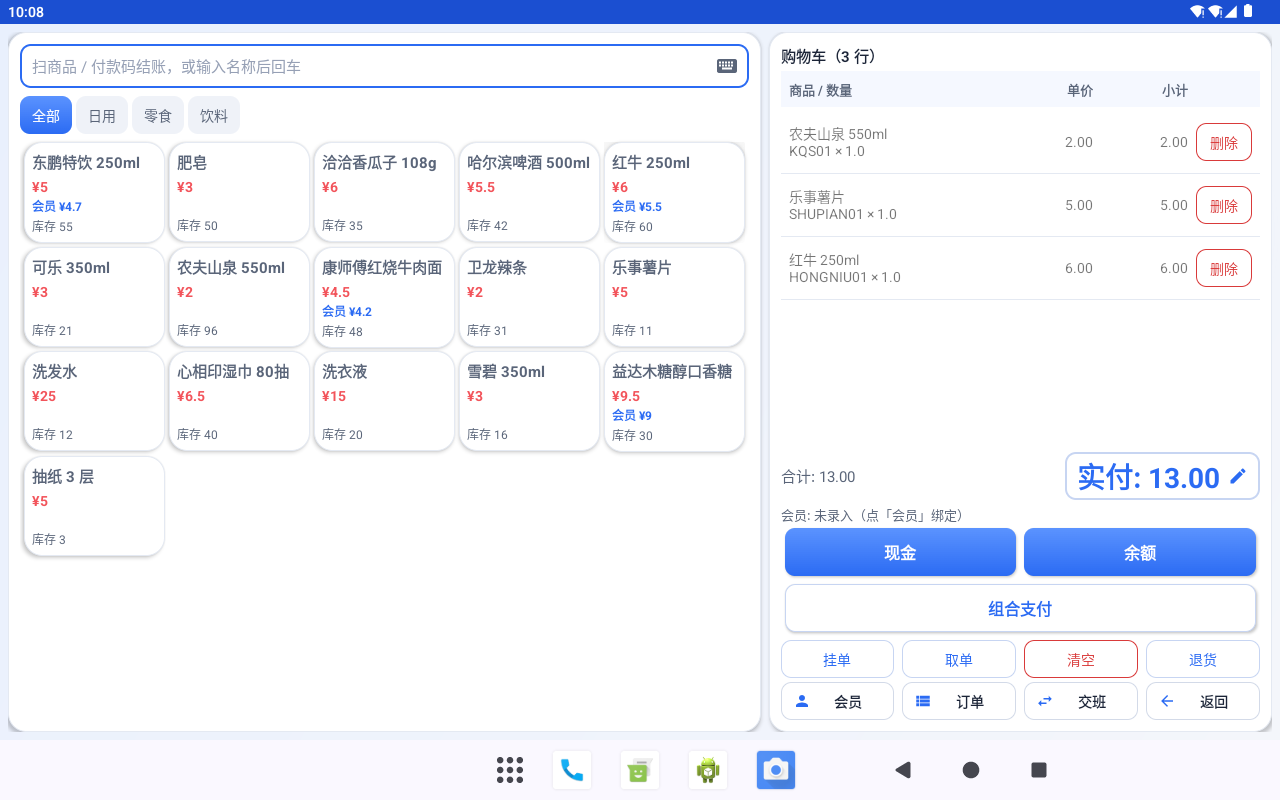Open the 会员 member button
The width and height of the screenshot is (1280, 800).
coord(837,701)
